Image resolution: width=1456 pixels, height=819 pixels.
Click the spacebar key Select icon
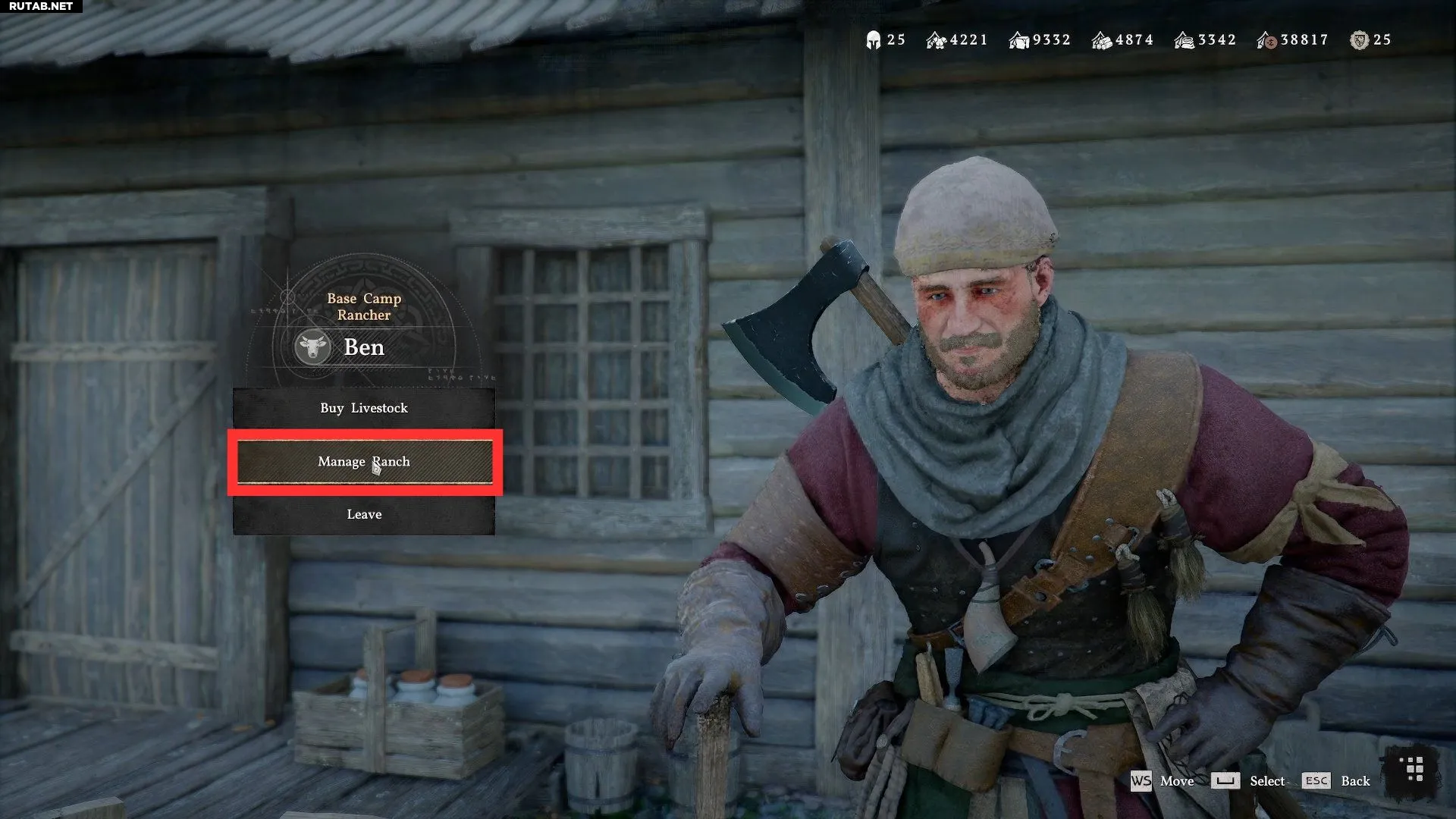click(1225, 780)
